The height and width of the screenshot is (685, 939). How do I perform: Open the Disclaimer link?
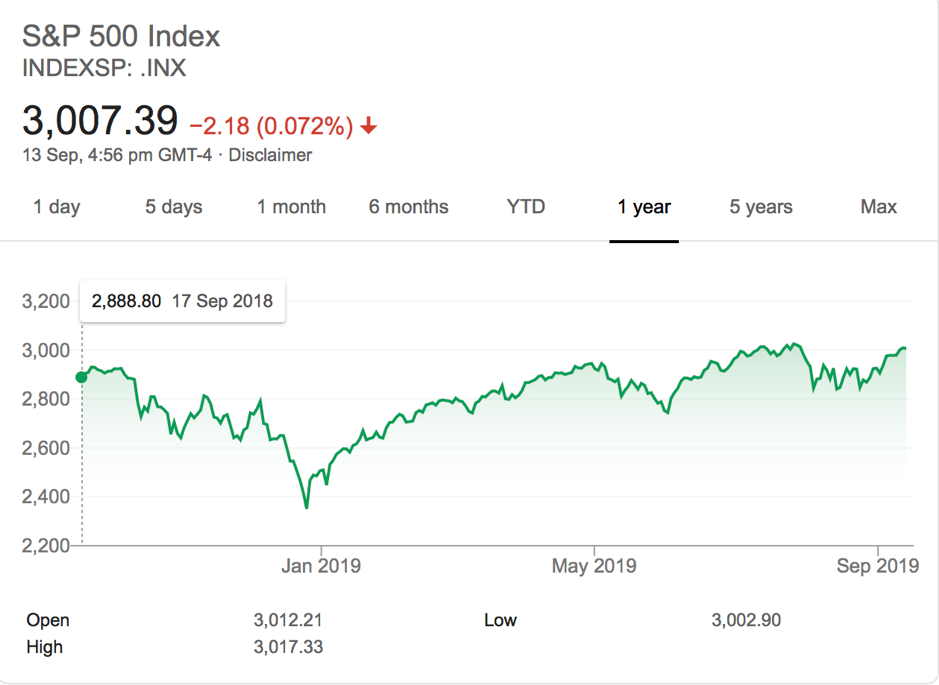270,155
